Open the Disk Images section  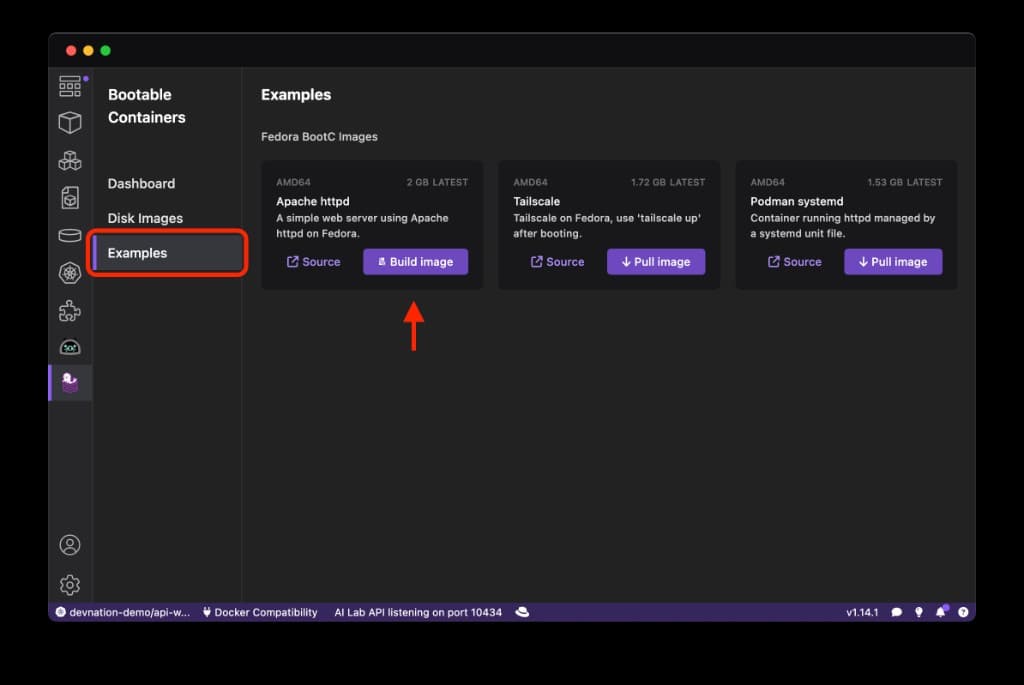[146, 217]
